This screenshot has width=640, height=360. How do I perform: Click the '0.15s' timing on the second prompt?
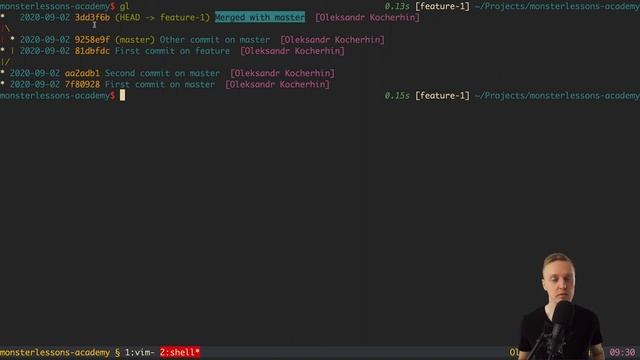[x=397, y=96]
